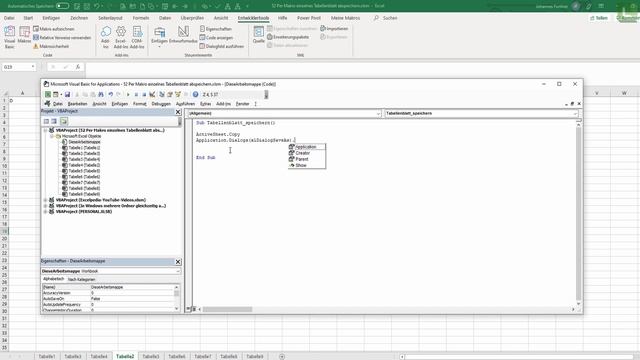The width and height of the screenshot is (640, 360).
Task: Open the Makros dialog from the ribbon
Action: point(24,35)
